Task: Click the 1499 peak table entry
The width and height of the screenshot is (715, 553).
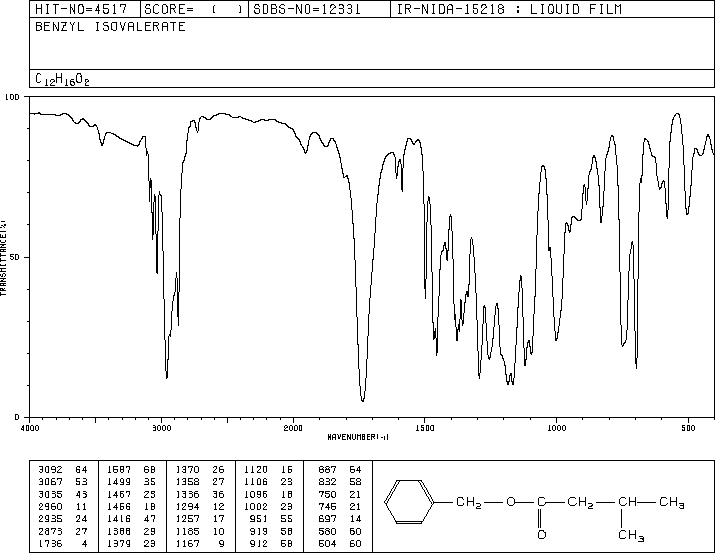Action: point(131,482)
